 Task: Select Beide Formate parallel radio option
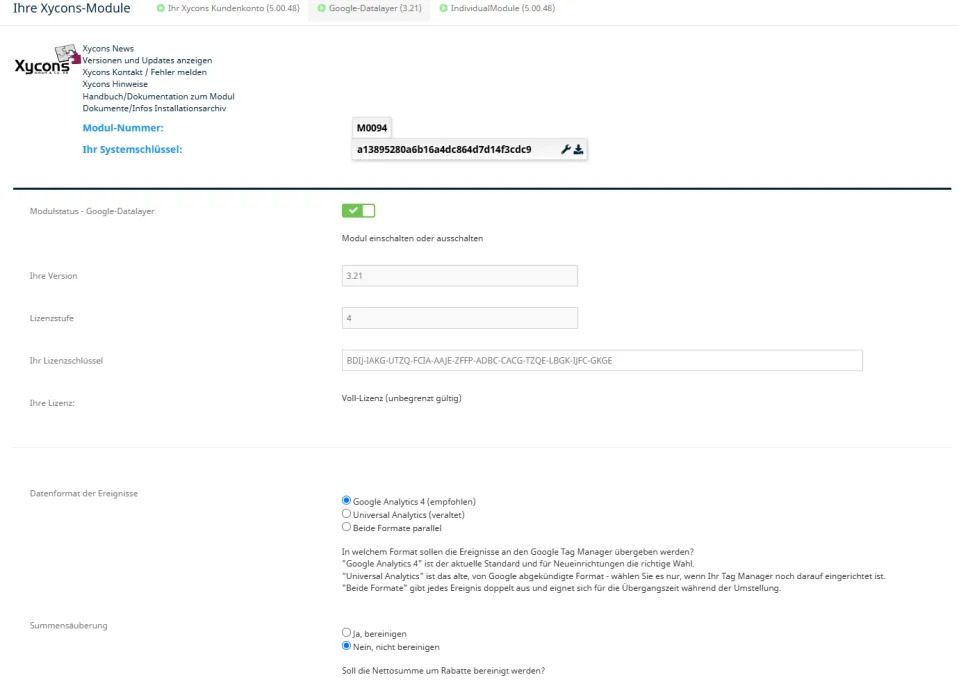346,526
